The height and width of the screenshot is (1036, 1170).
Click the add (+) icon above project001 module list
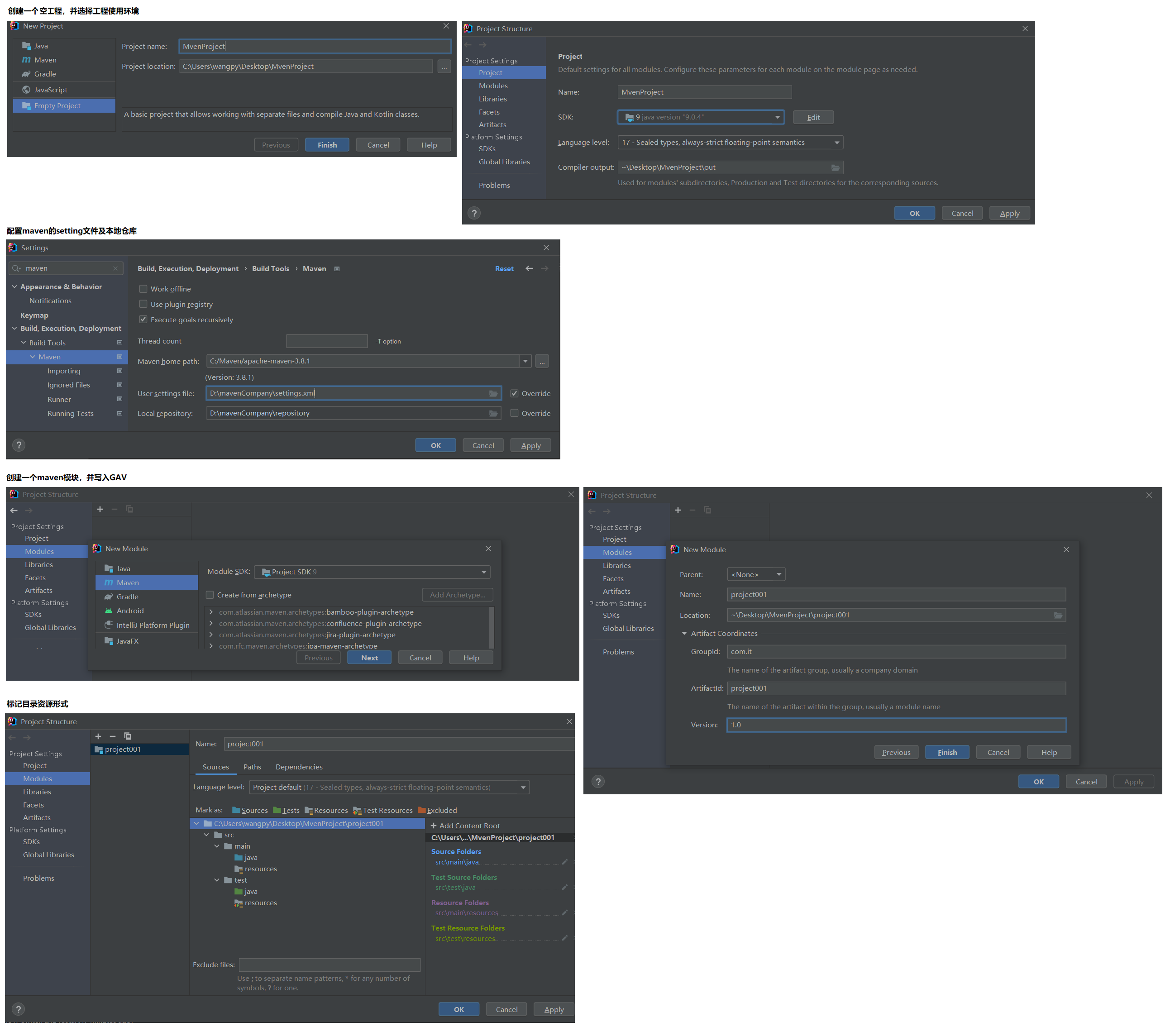point(98,736)
